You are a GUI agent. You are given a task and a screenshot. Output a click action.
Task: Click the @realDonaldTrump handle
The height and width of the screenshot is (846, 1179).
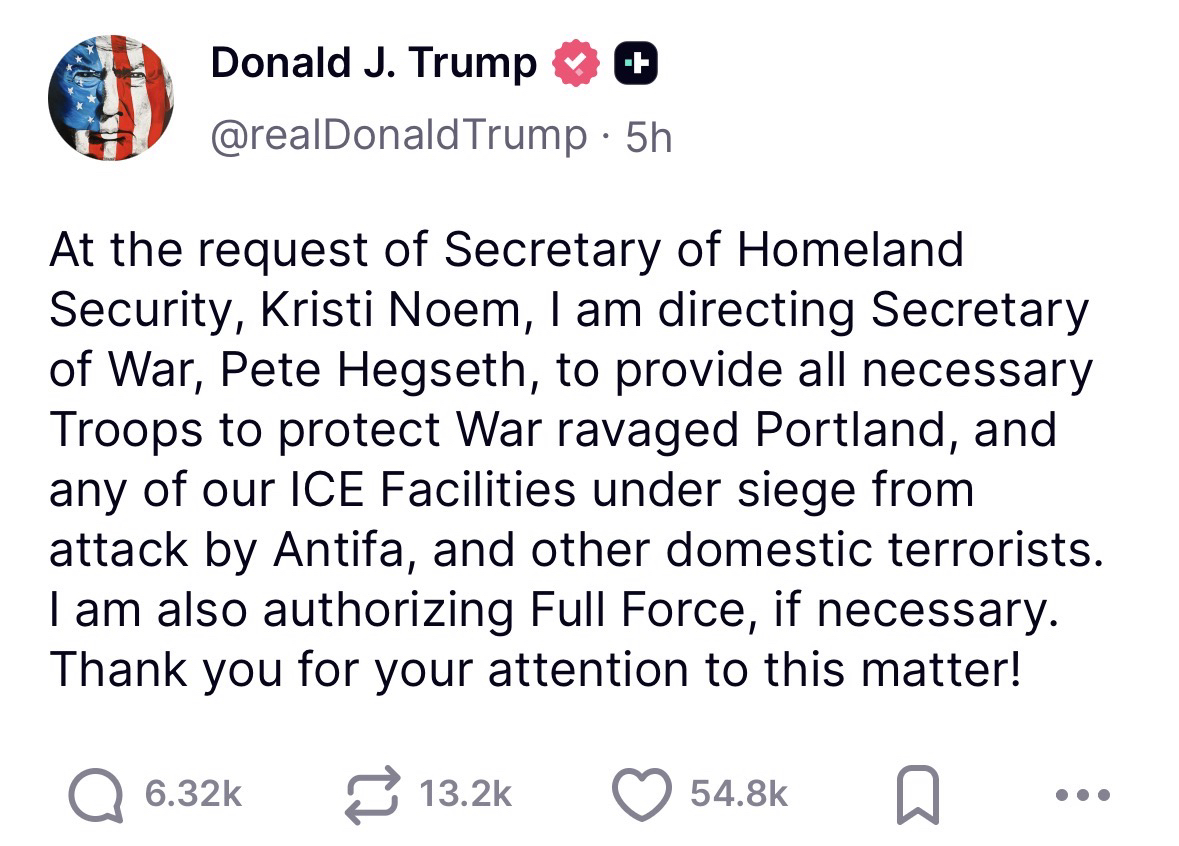tap(398, 135)
